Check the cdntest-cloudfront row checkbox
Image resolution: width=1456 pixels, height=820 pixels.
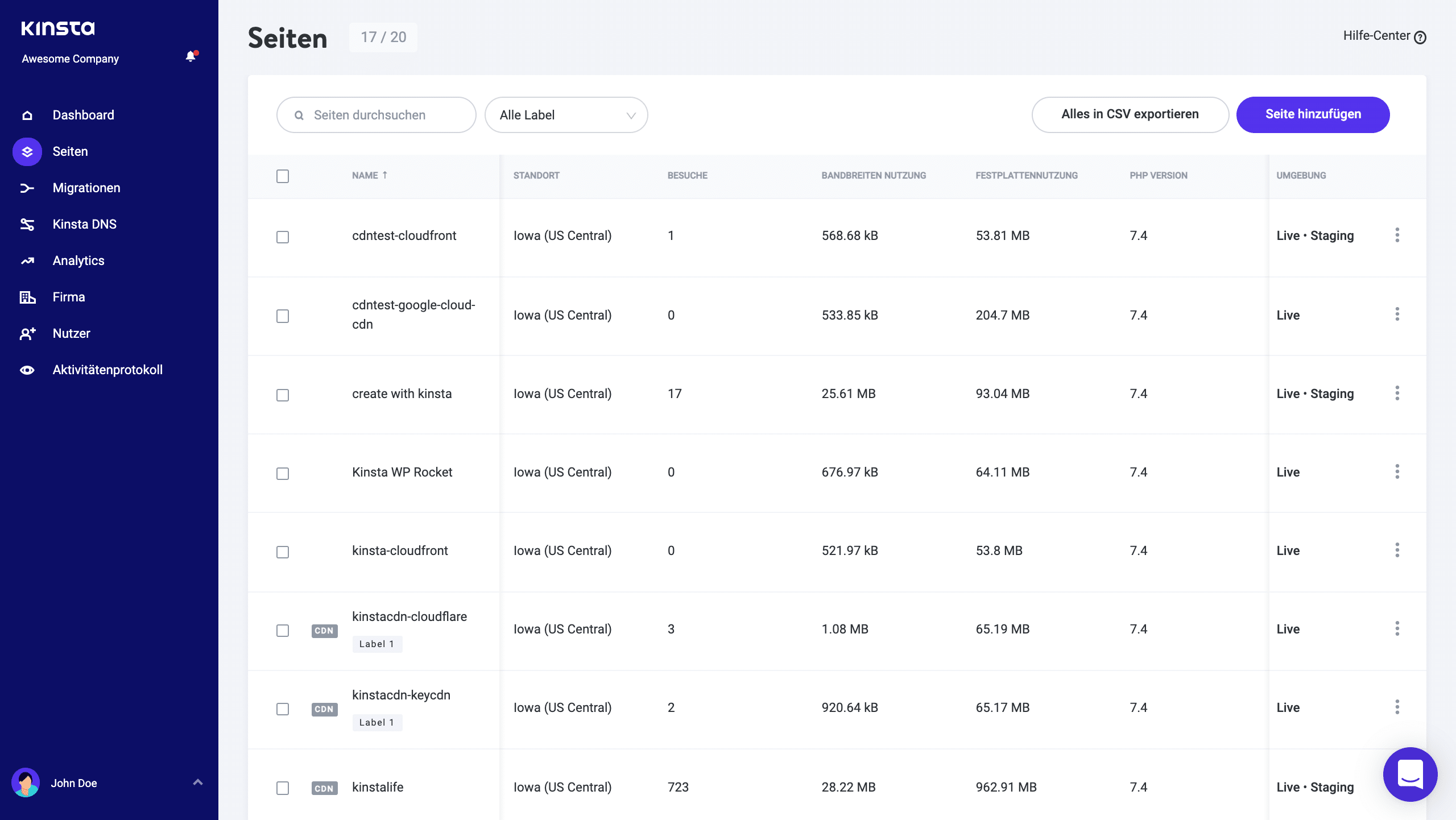click(x=283, y=237)
